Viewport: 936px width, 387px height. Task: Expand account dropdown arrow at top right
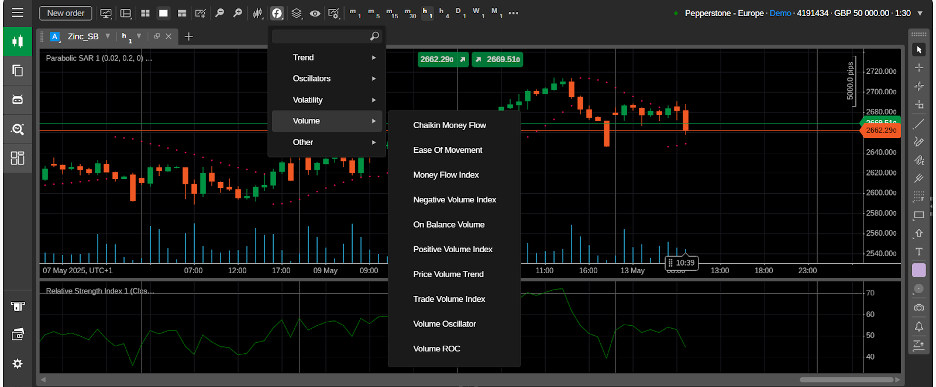[919, 13]
